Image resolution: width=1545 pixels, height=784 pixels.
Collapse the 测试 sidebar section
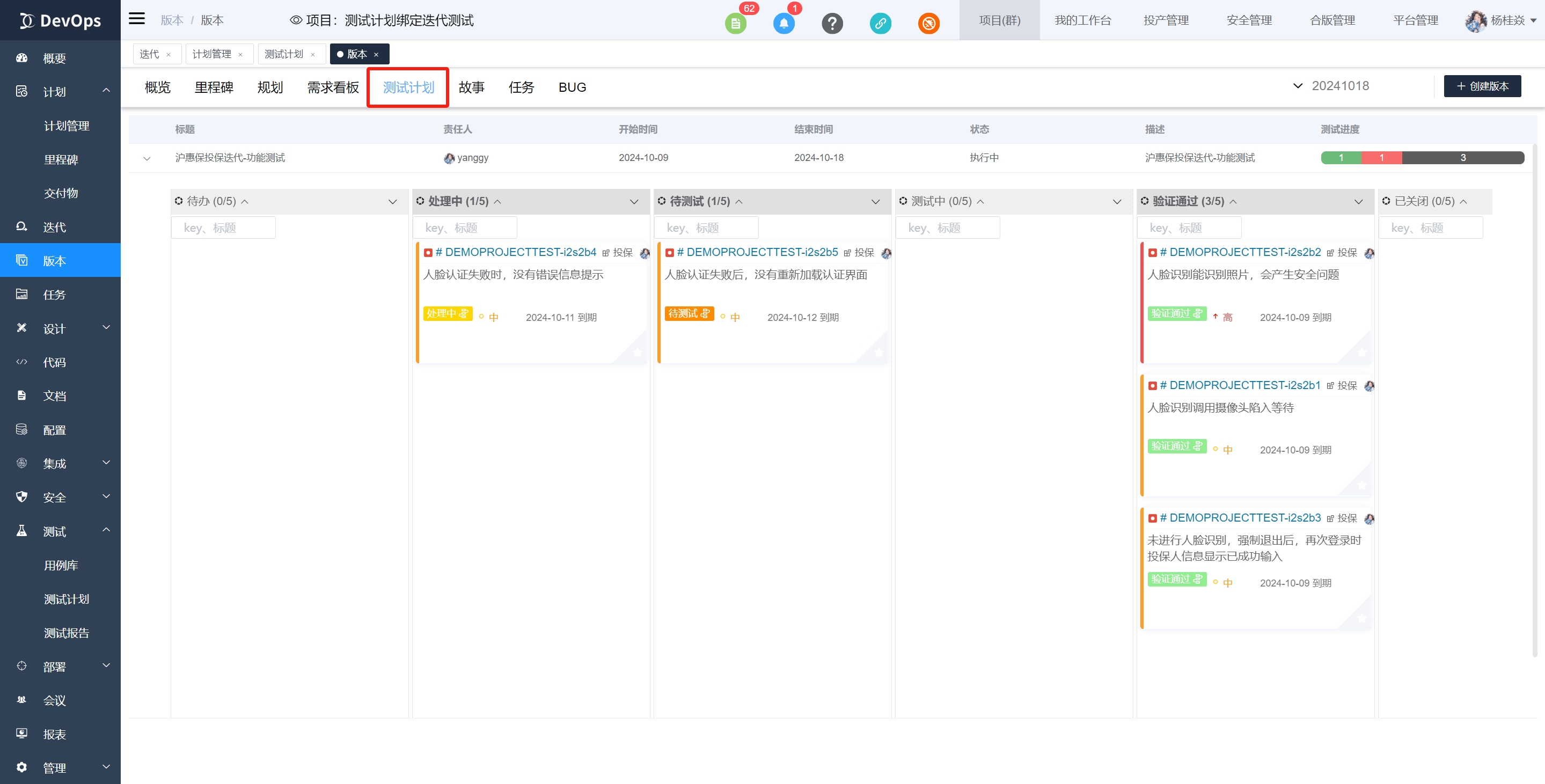click(x=106, y=530)
